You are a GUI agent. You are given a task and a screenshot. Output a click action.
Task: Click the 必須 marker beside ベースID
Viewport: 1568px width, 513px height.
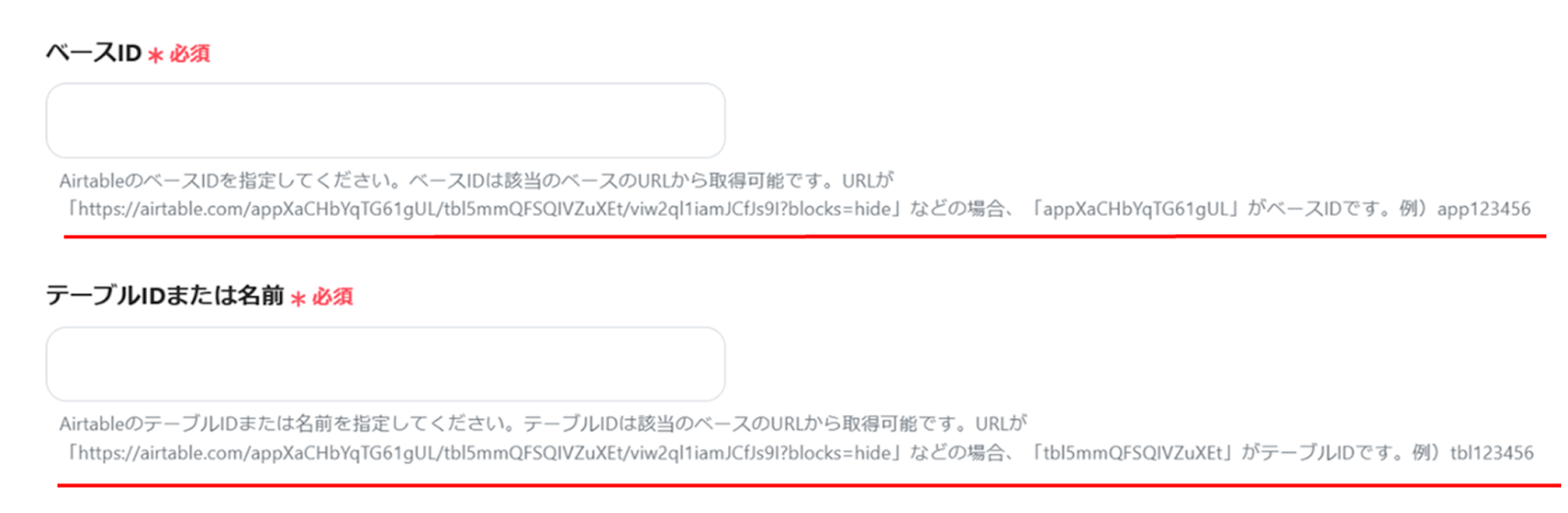pyautogui.click(x=189, y=54)
